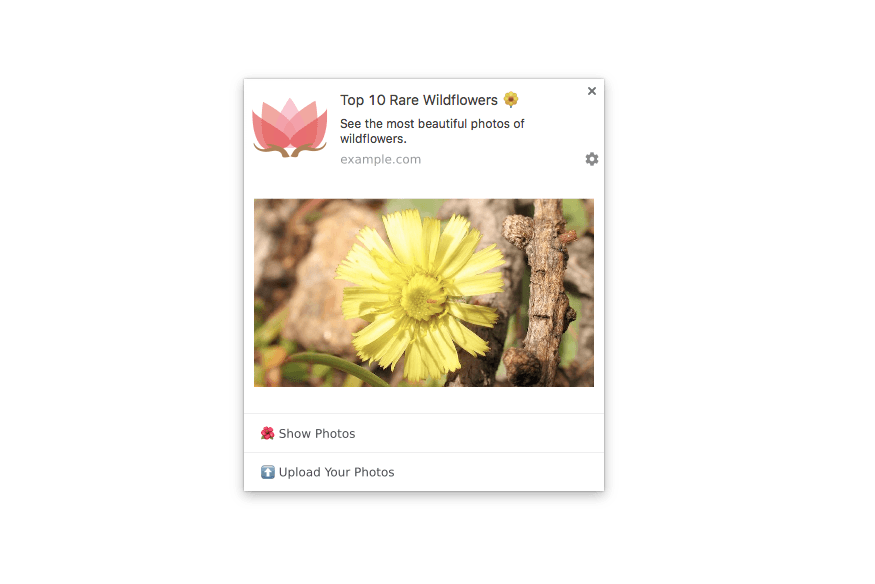The height and width of the screenshot is (584, 875).
Task: Click the yellow wildflower notification image
Action: pyautogui.click(x=424, y=293)
